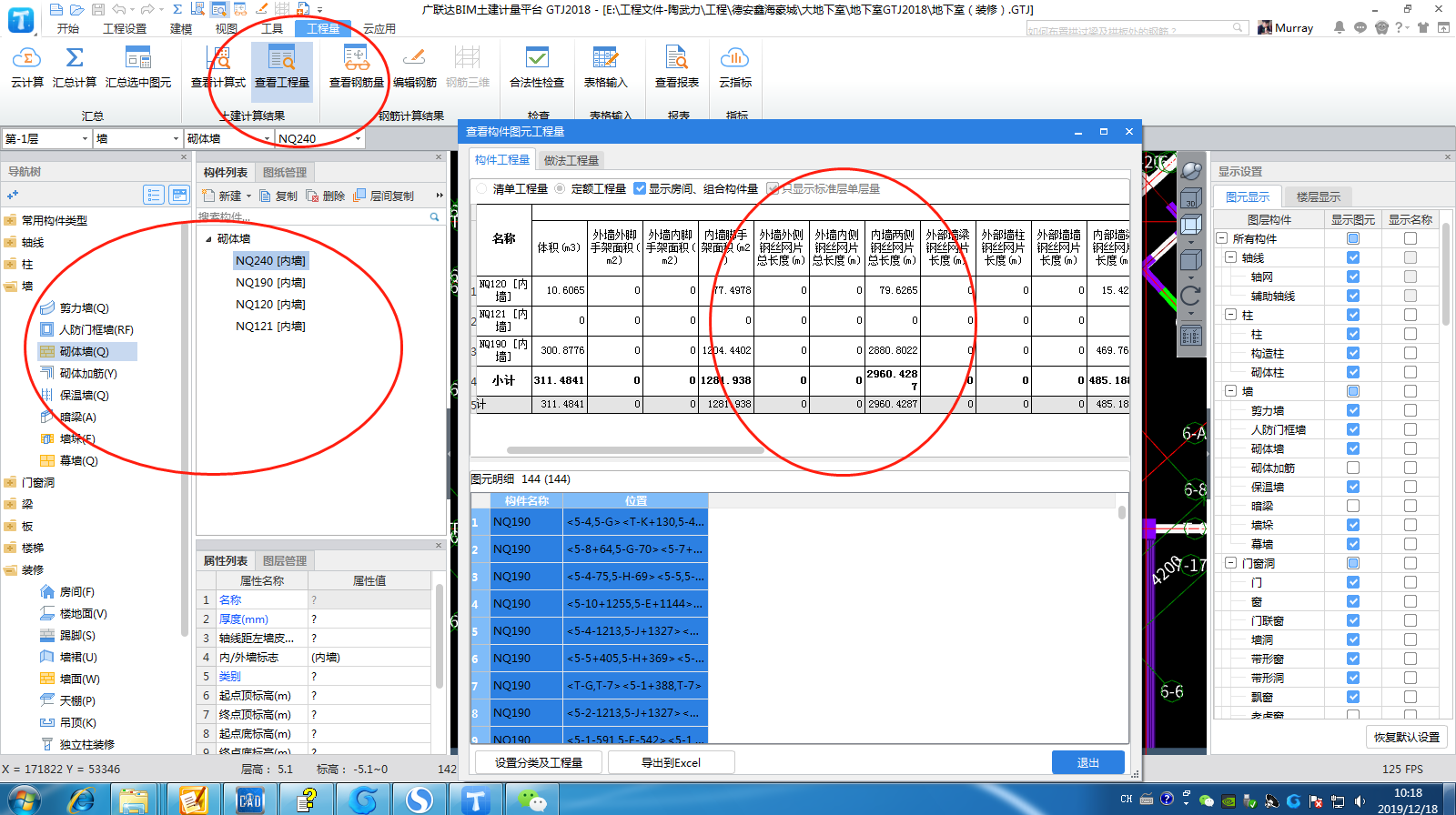Image resolution: width=1456 pixels, height=815 pixels.
Task: Enable 暗梁 display checkbox
Action: click(x=1353, y=506)
